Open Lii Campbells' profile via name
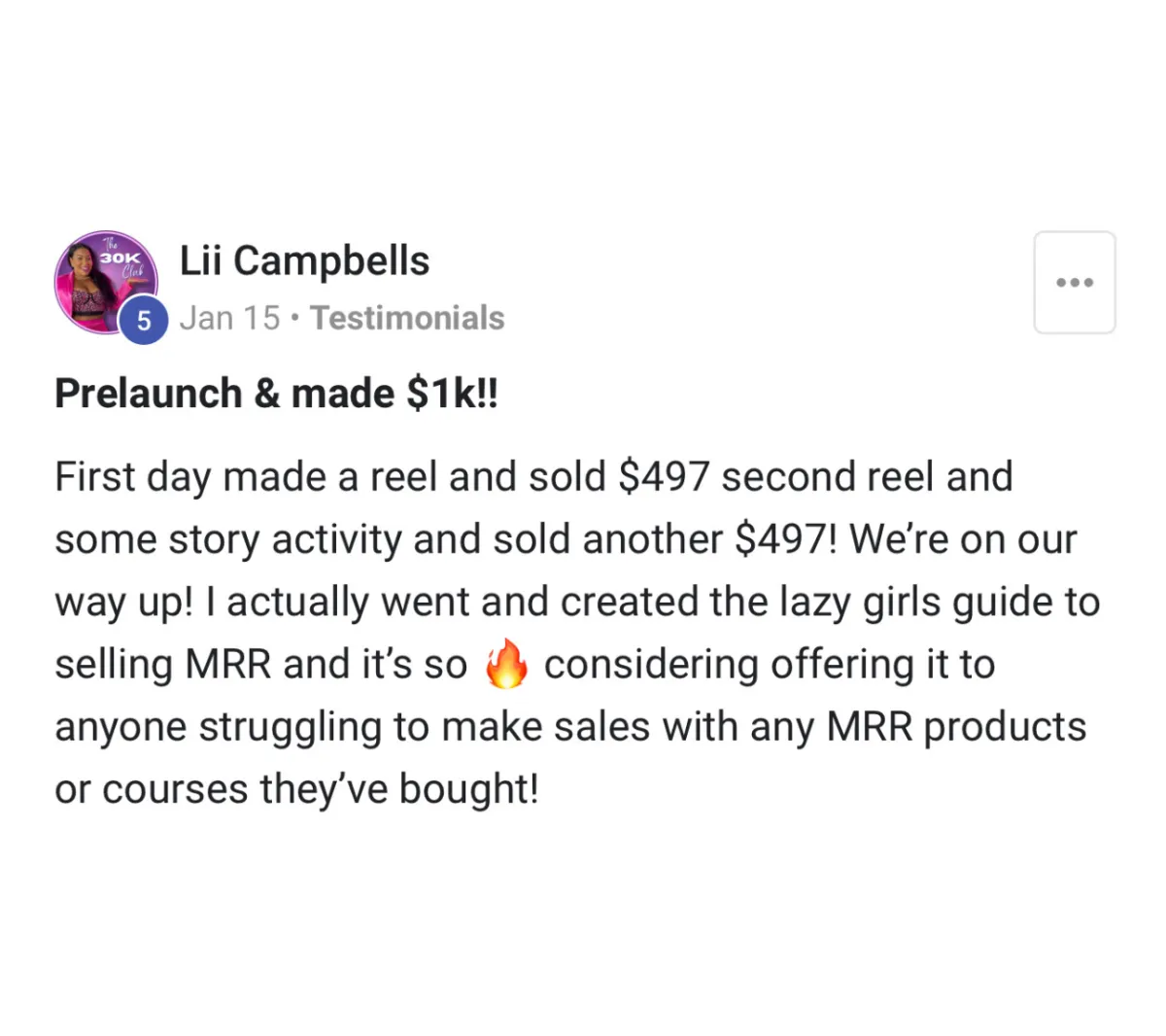 tap(304, 260)
